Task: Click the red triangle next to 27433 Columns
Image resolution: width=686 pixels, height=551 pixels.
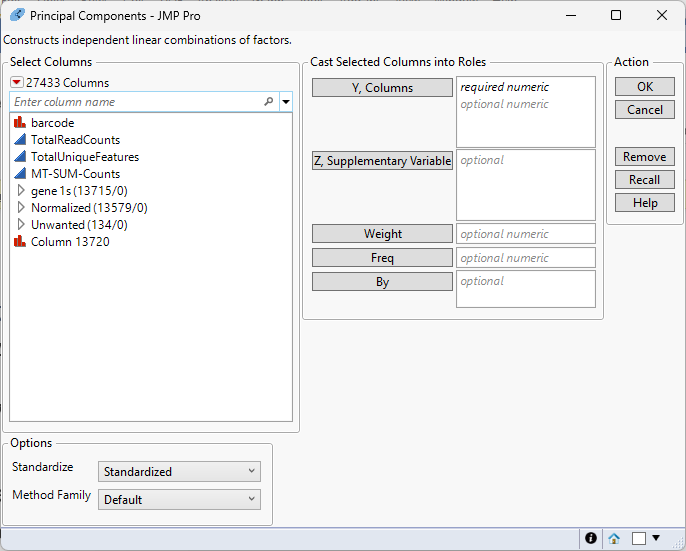Action: point(17,83)
